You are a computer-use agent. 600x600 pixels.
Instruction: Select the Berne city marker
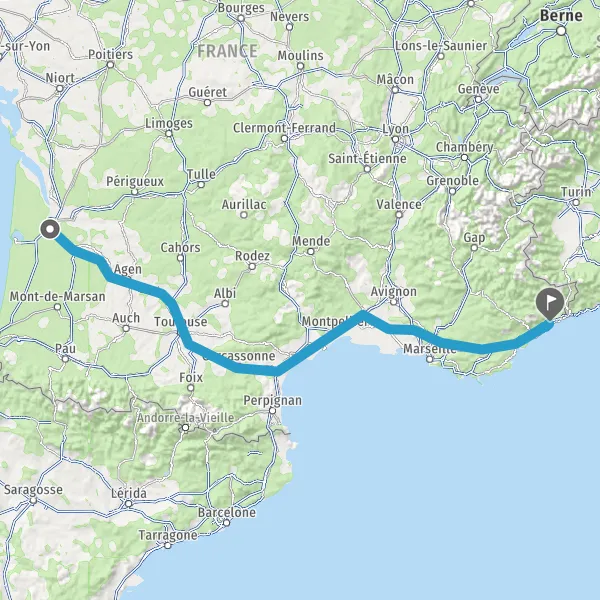pyautogui.click(x=561, y=31)
